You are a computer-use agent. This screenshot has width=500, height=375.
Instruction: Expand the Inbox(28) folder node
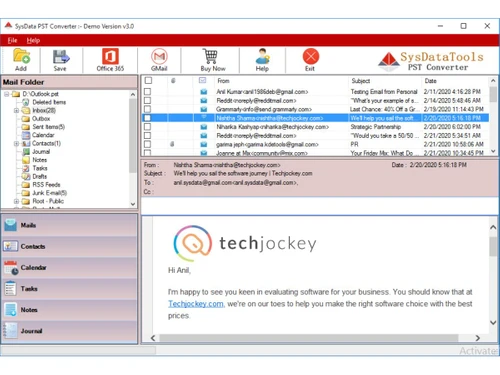[x=16, y=110]
